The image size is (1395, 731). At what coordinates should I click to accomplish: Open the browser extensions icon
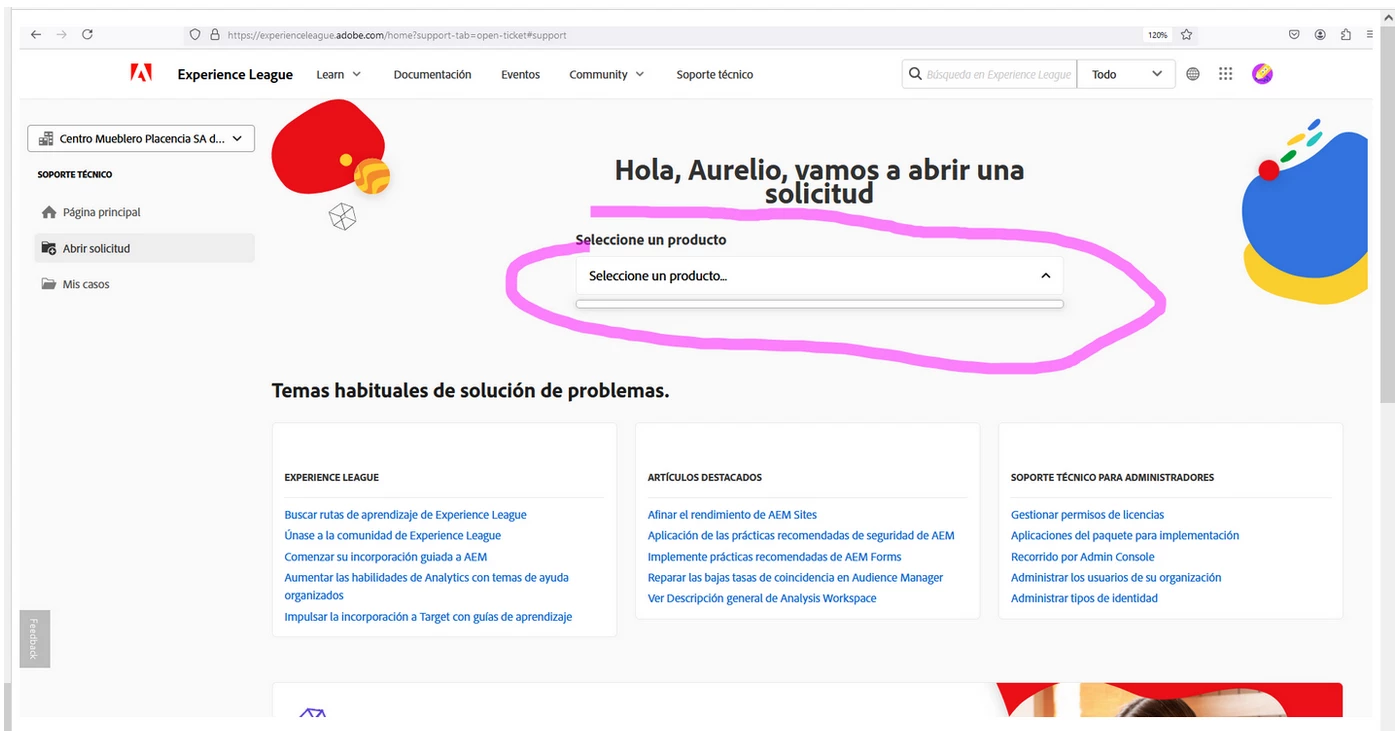point(1346,34)
